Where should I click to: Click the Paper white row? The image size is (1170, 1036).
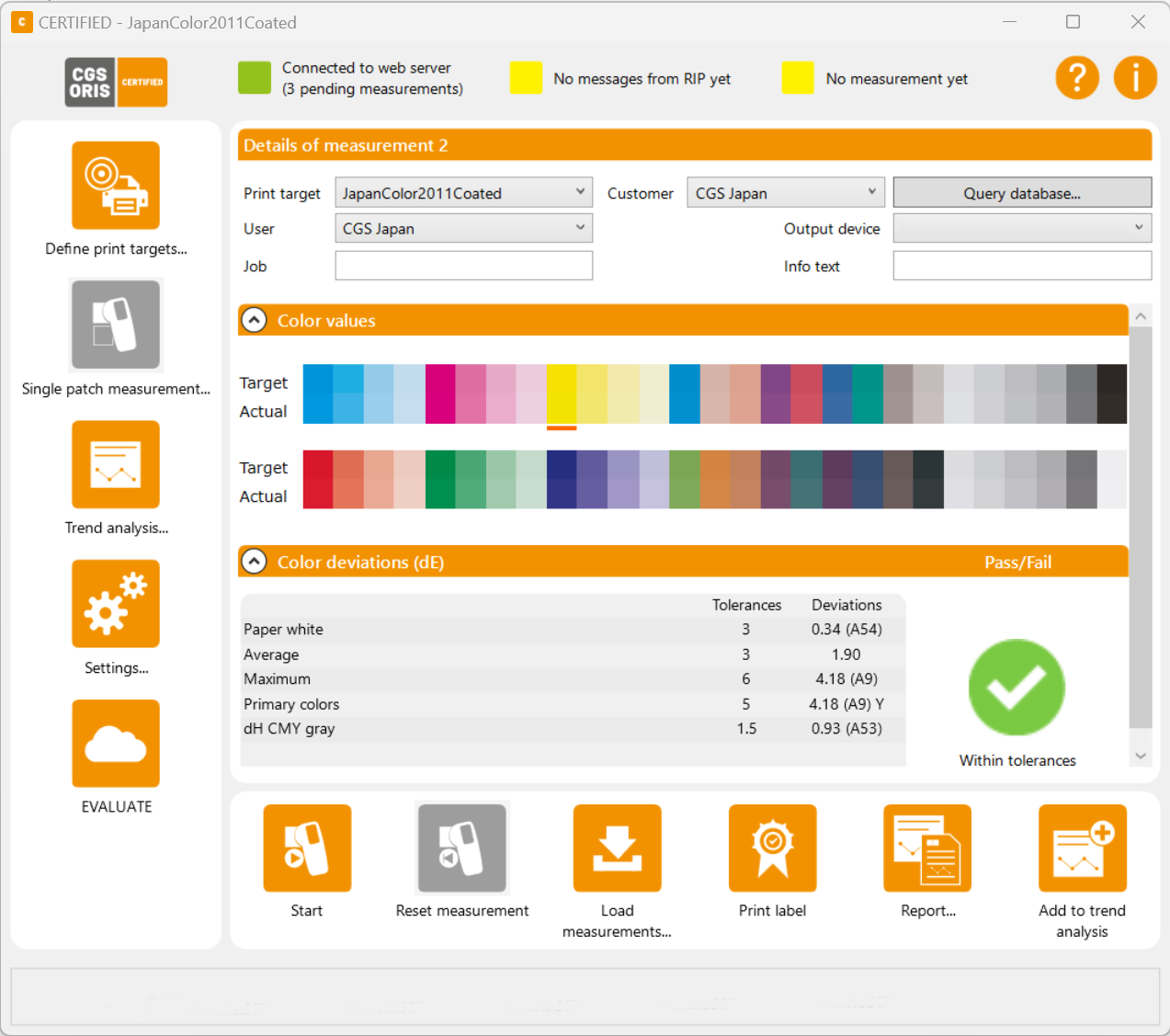point(574,630)
